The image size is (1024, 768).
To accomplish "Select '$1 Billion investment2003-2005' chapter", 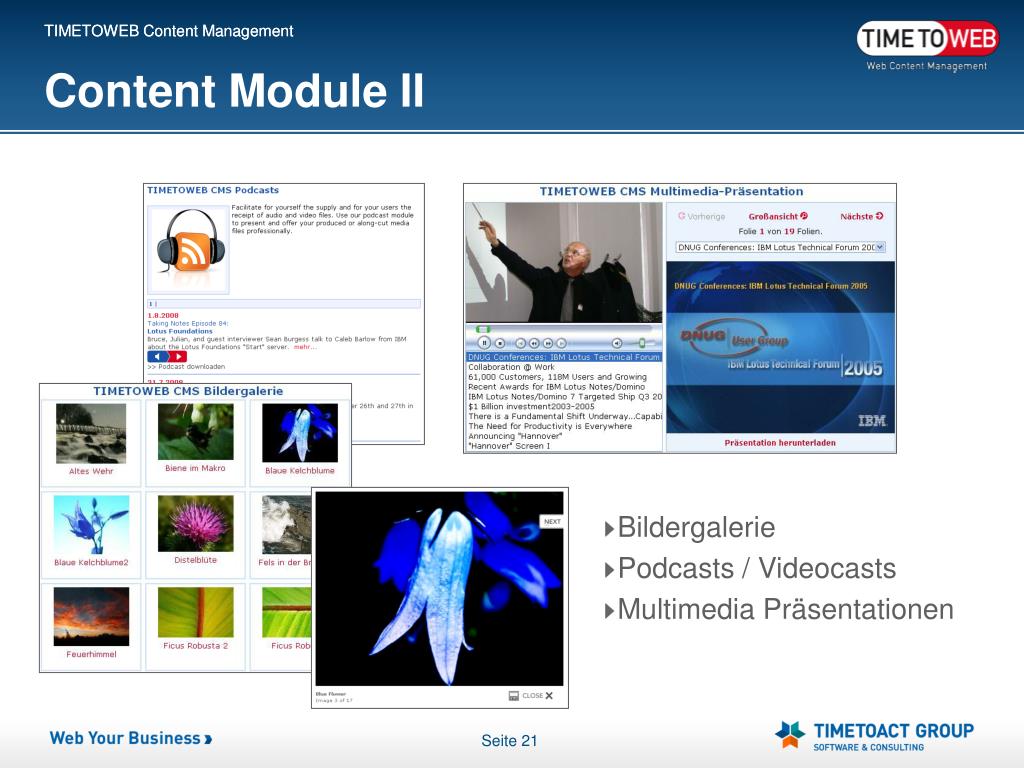I will (x=531, y=406).
